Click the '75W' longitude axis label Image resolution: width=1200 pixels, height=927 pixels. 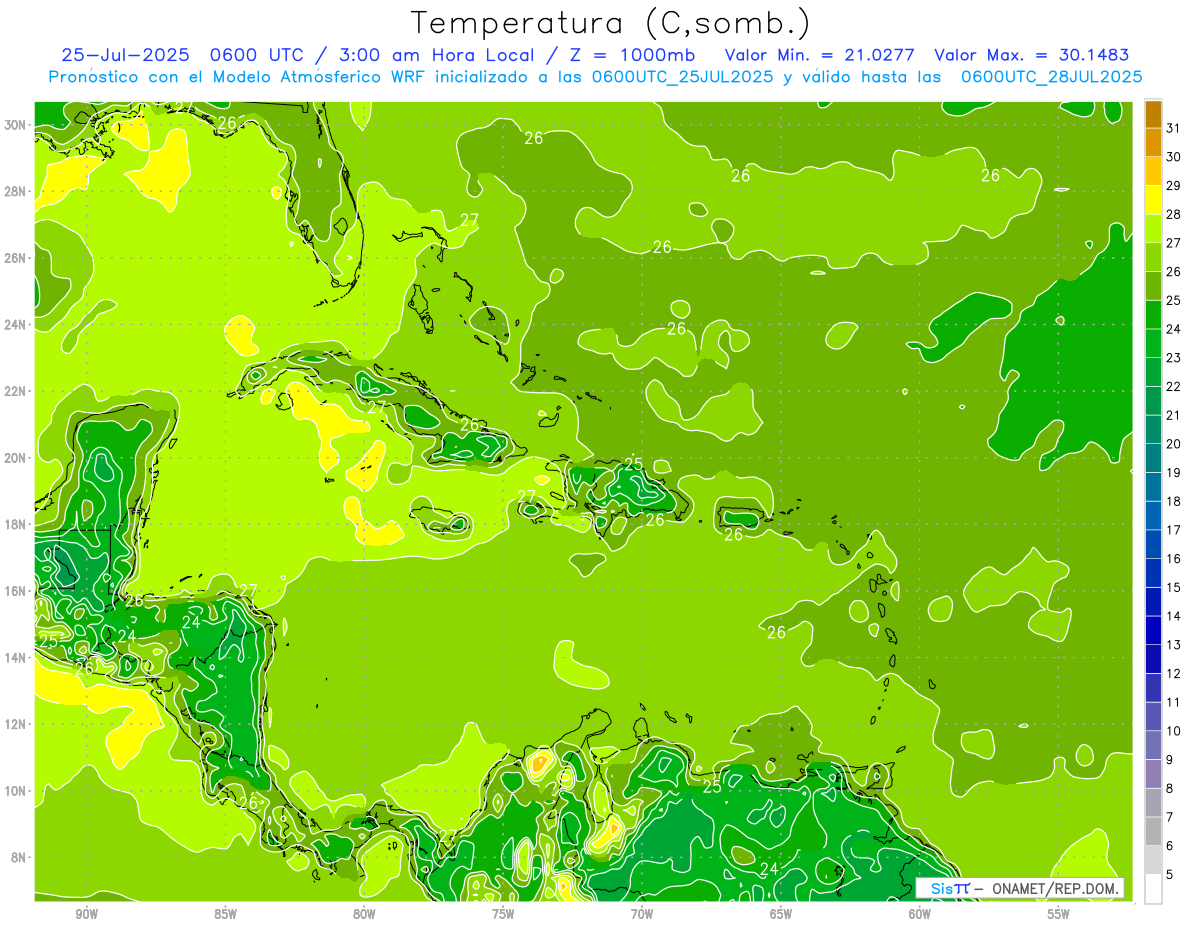pyautogui.click(x=503, y=914)
